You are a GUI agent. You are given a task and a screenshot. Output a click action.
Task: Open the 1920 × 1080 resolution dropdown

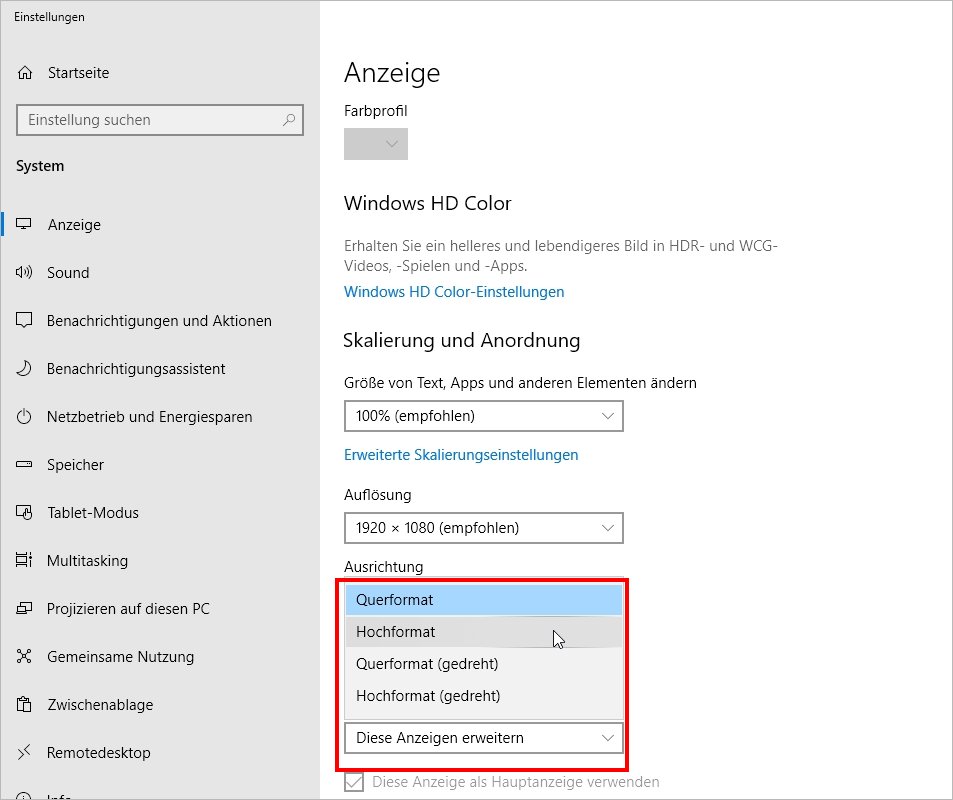point(483,528)
